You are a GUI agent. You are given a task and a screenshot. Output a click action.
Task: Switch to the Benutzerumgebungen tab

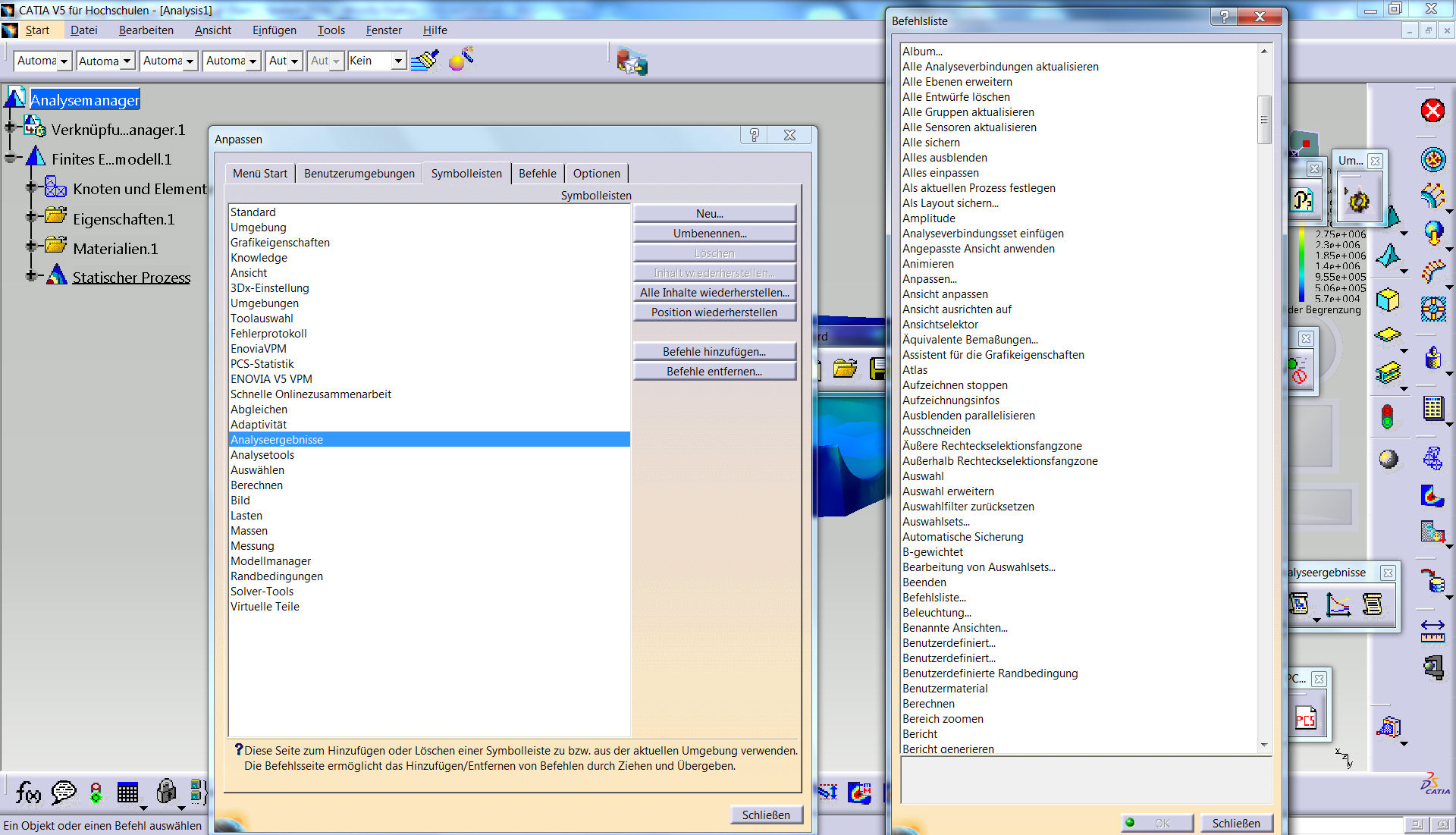359,174
